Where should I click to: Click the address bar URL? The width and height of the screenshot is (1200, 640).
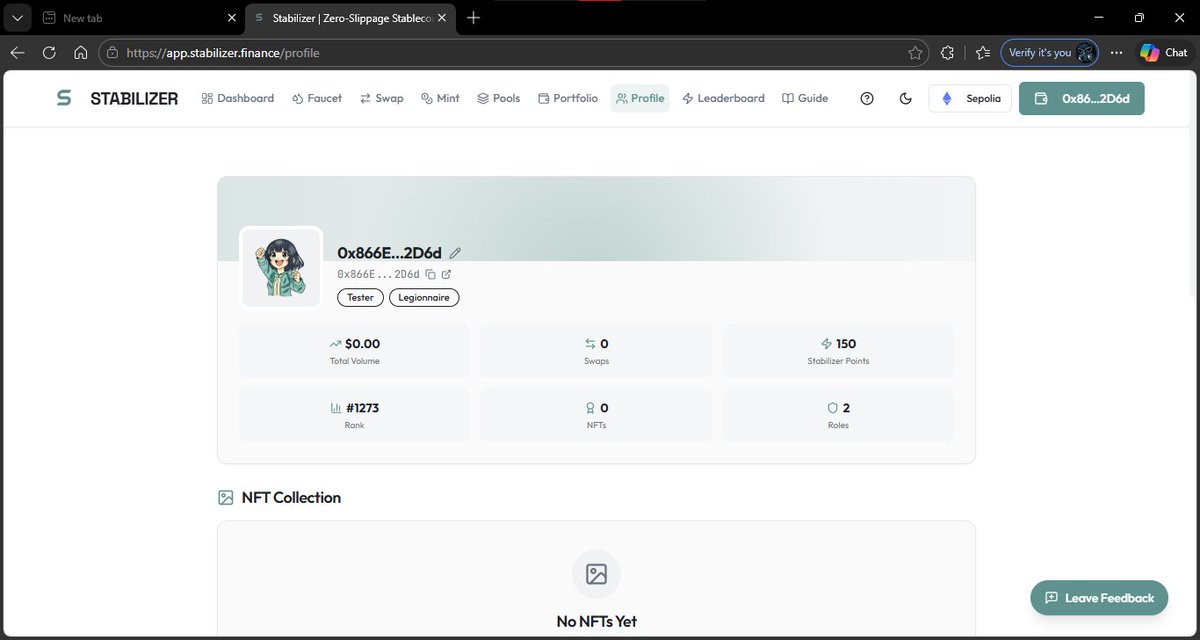click(x=224, y=53)
